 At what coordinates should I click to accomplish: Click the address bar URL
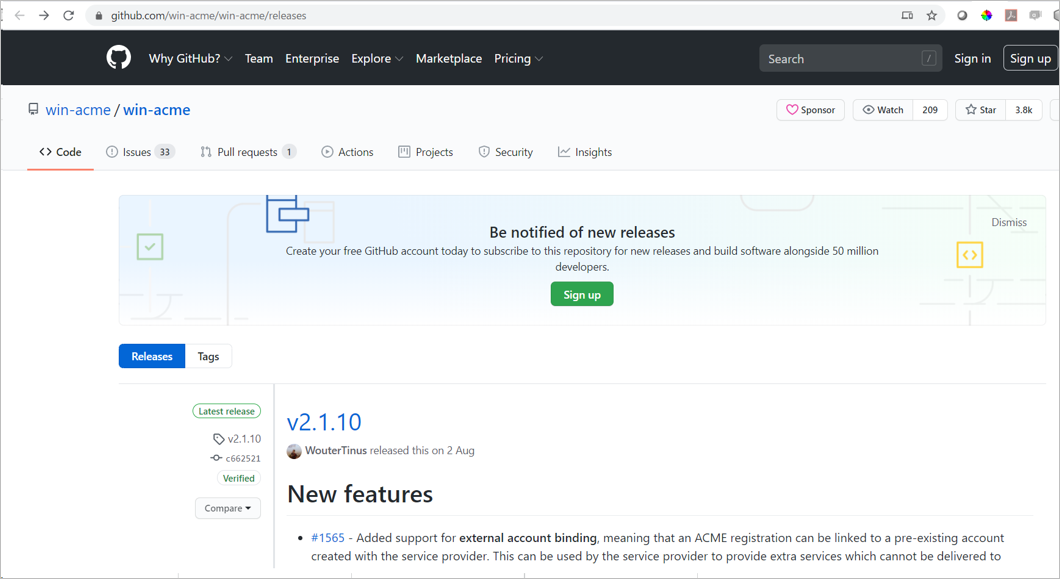(208, 16)
